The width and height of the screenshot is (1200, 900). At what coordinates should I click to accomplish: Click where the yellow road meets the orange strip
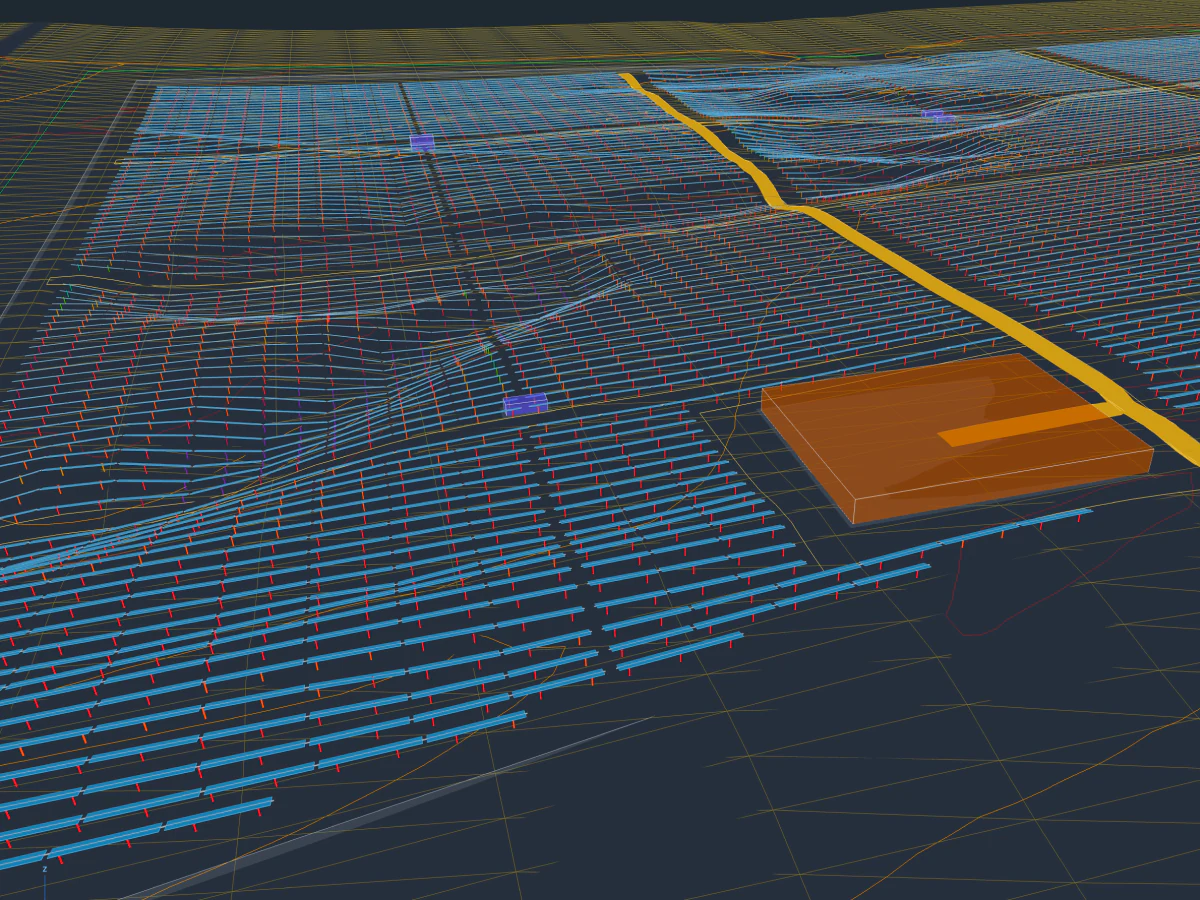pos(1110,410)
